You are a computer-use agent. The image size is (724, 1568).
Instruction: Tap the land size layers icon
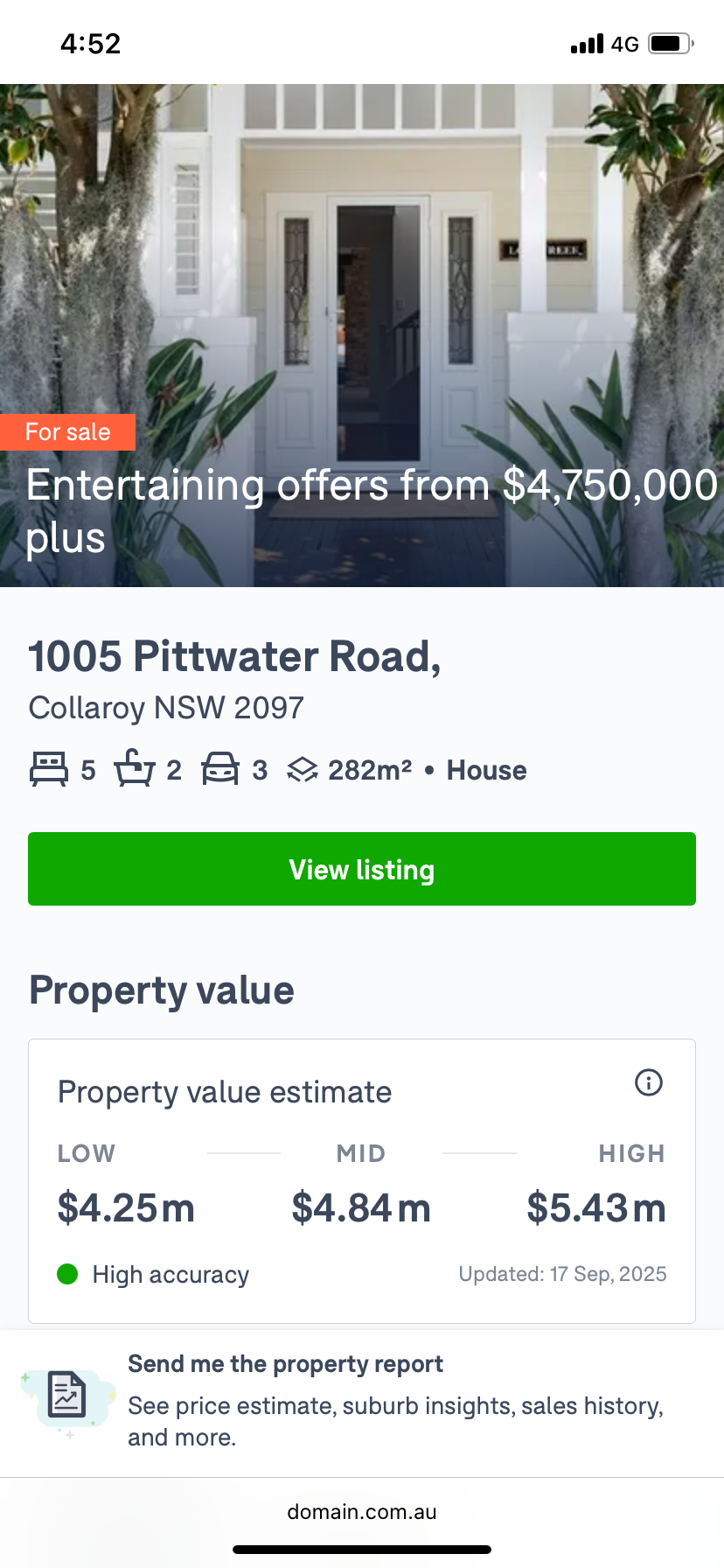pyautogui.click(x=303, y=770)
